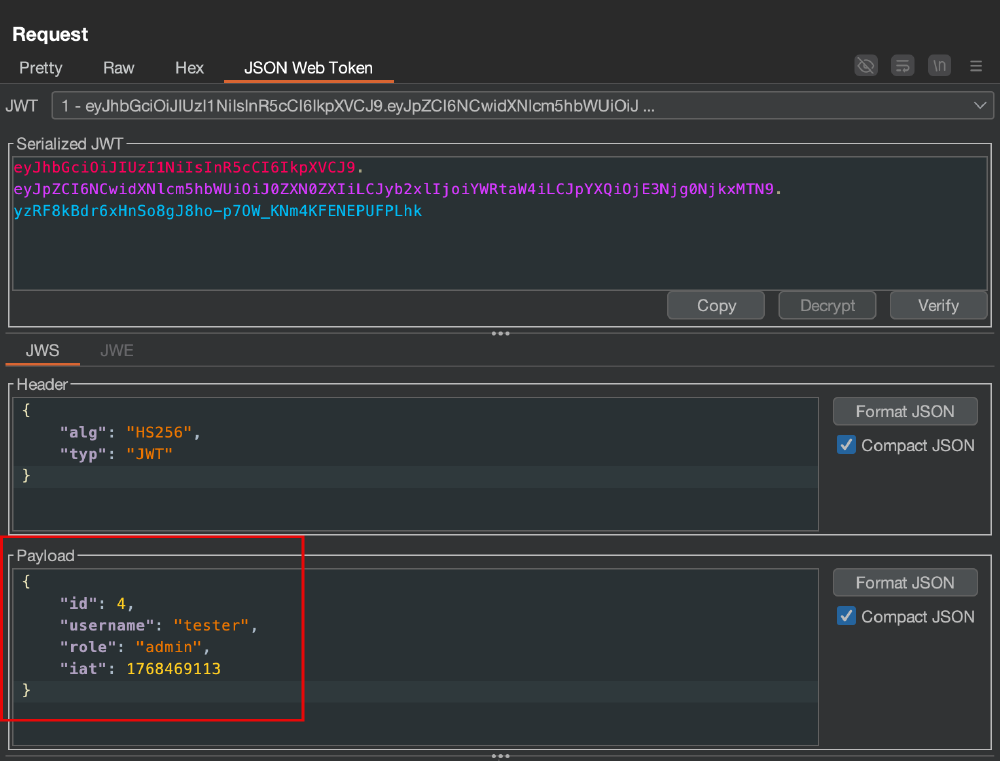Click the three-dot divider below Serialized JWT

tap(500, 333)
